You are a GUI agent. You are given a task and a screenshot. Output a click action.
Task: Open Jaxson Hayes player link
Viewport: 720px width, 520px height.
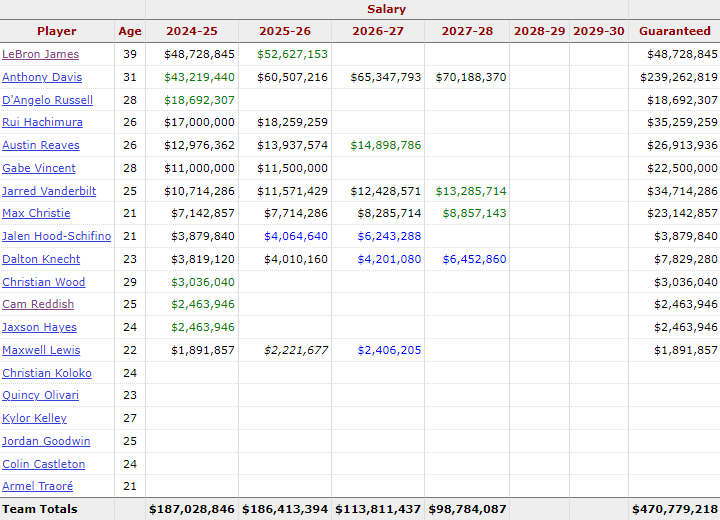pos(39,327)
